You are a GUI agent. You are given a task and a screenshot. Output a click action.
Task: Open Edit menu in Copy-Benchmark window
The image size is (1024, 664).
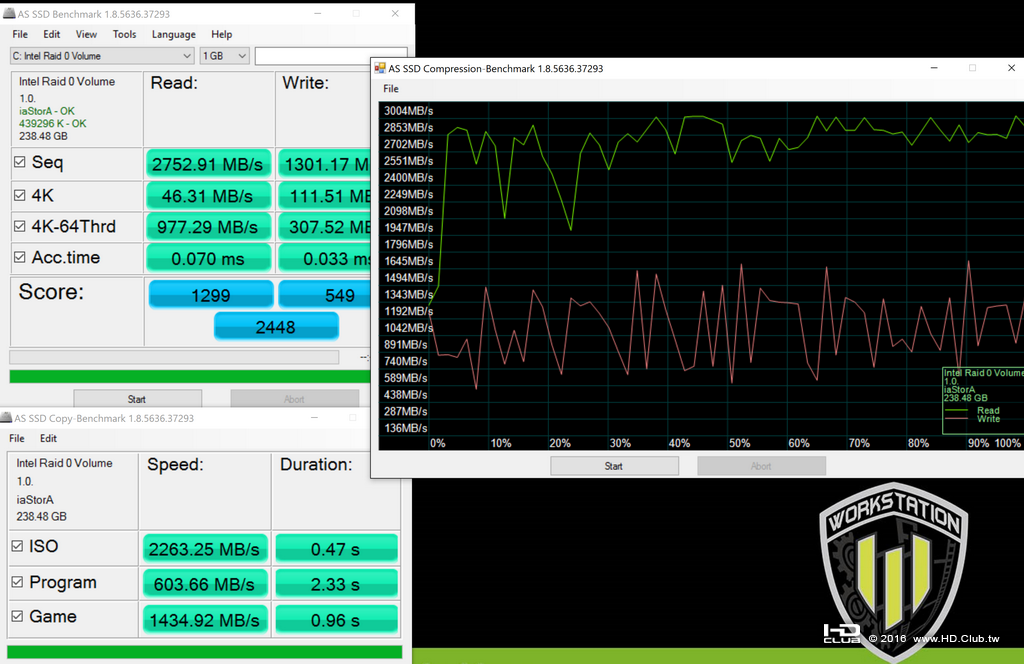pyautogui.click(x=48, y=438)
